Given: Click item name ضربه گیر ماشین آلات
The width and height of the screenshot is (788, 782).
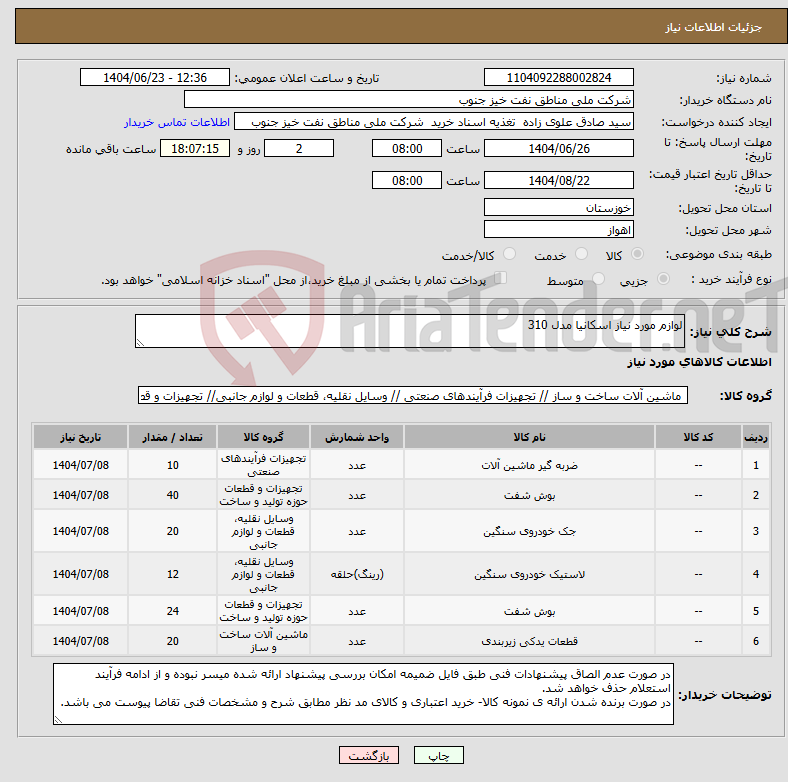Looking at the screenshot, I should tap(529, 465).
